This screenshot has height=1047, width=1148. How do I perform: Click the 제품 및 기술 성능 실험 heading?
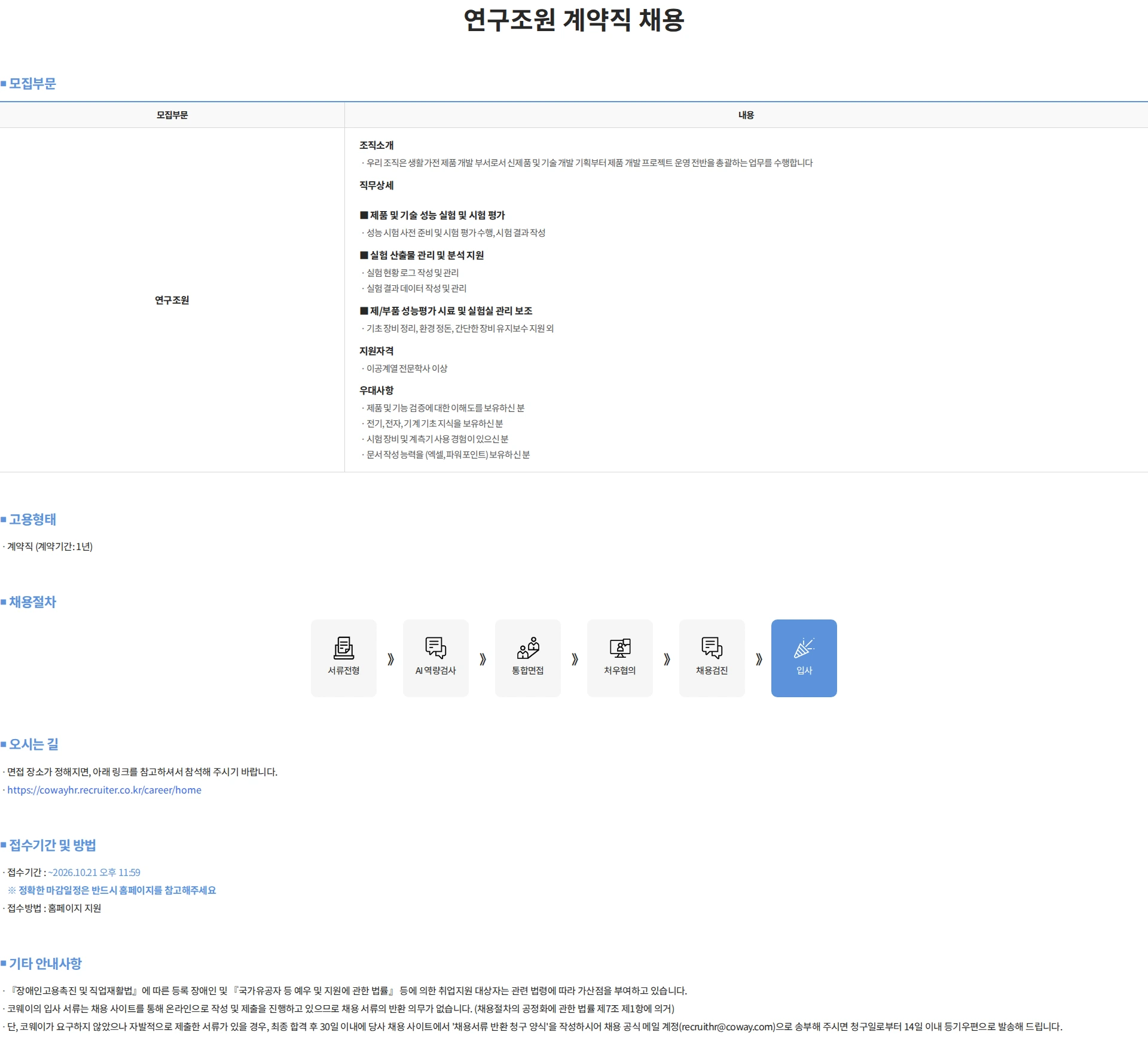pyautogui.click(x=432, y=215)
